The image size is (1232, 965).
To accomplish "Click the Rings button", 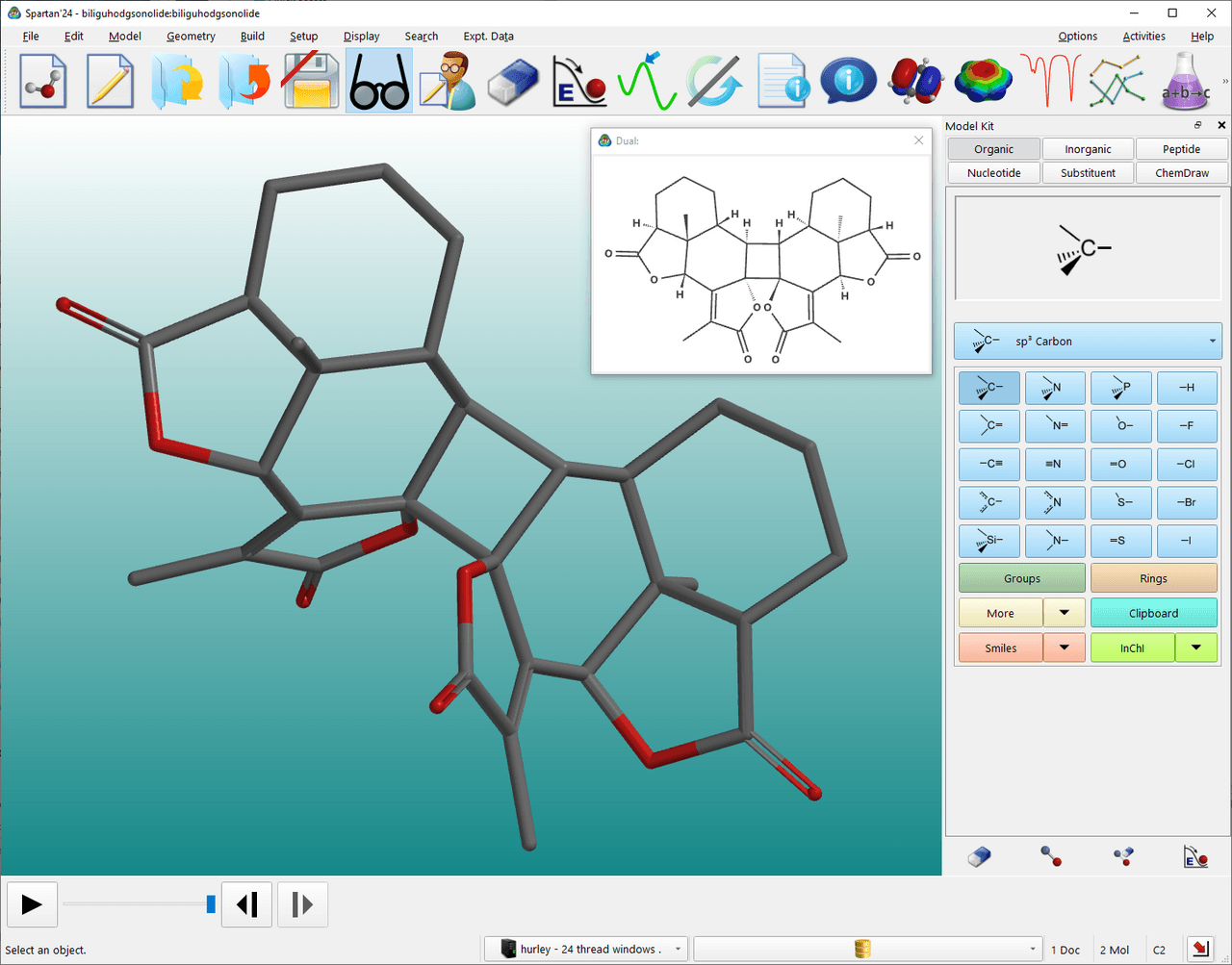I will coord(1154,577).
